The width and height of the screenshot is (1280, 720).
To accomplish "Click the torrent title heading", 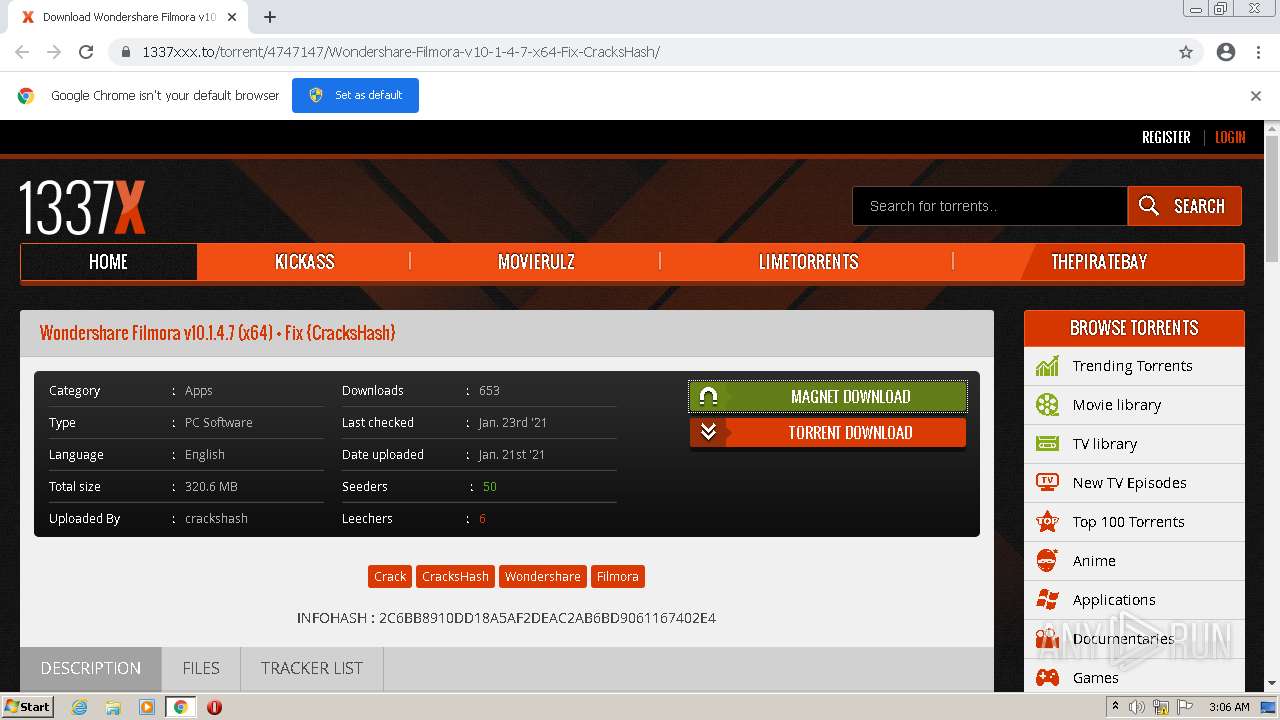I will [217, 333].
